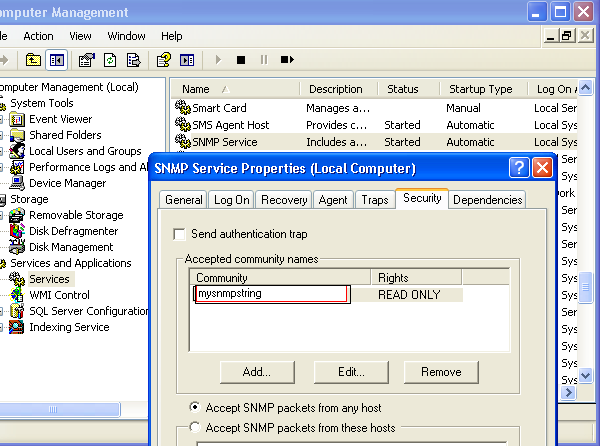Click services list scroll up arrow
Viewport: 600px width, 446px height.
585,88
